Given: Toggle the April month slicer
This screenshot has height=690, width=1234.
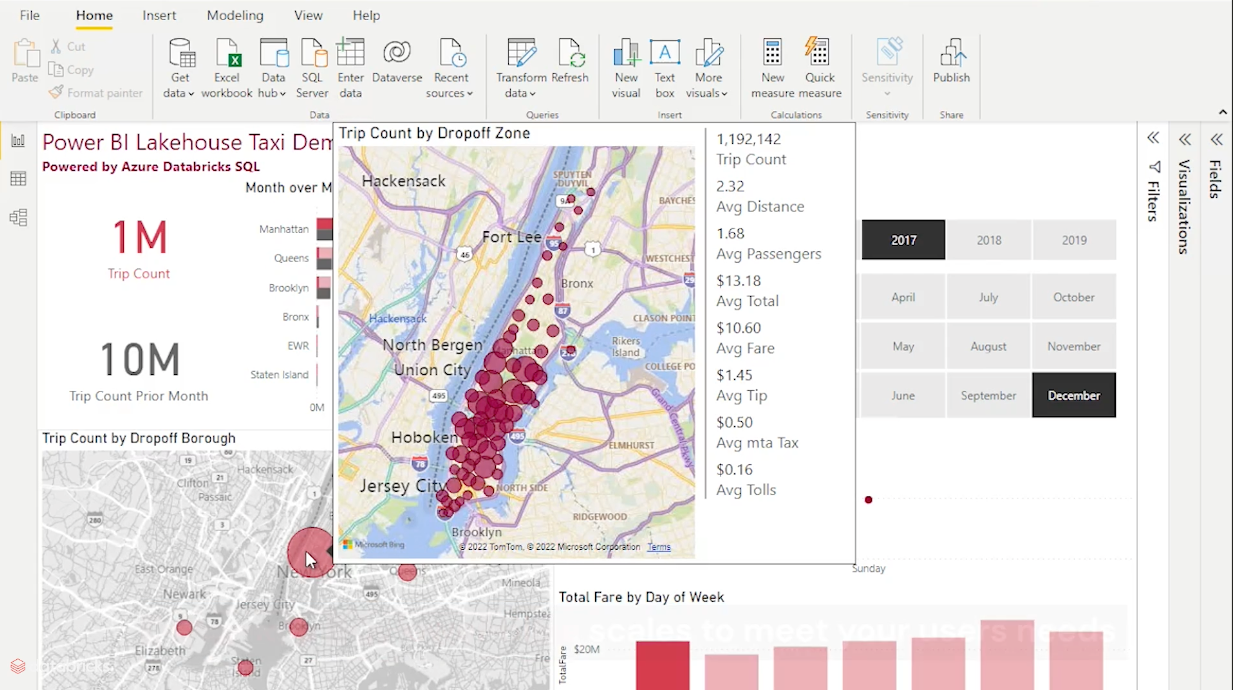Looking at the screenshot, I should (903, 297).
